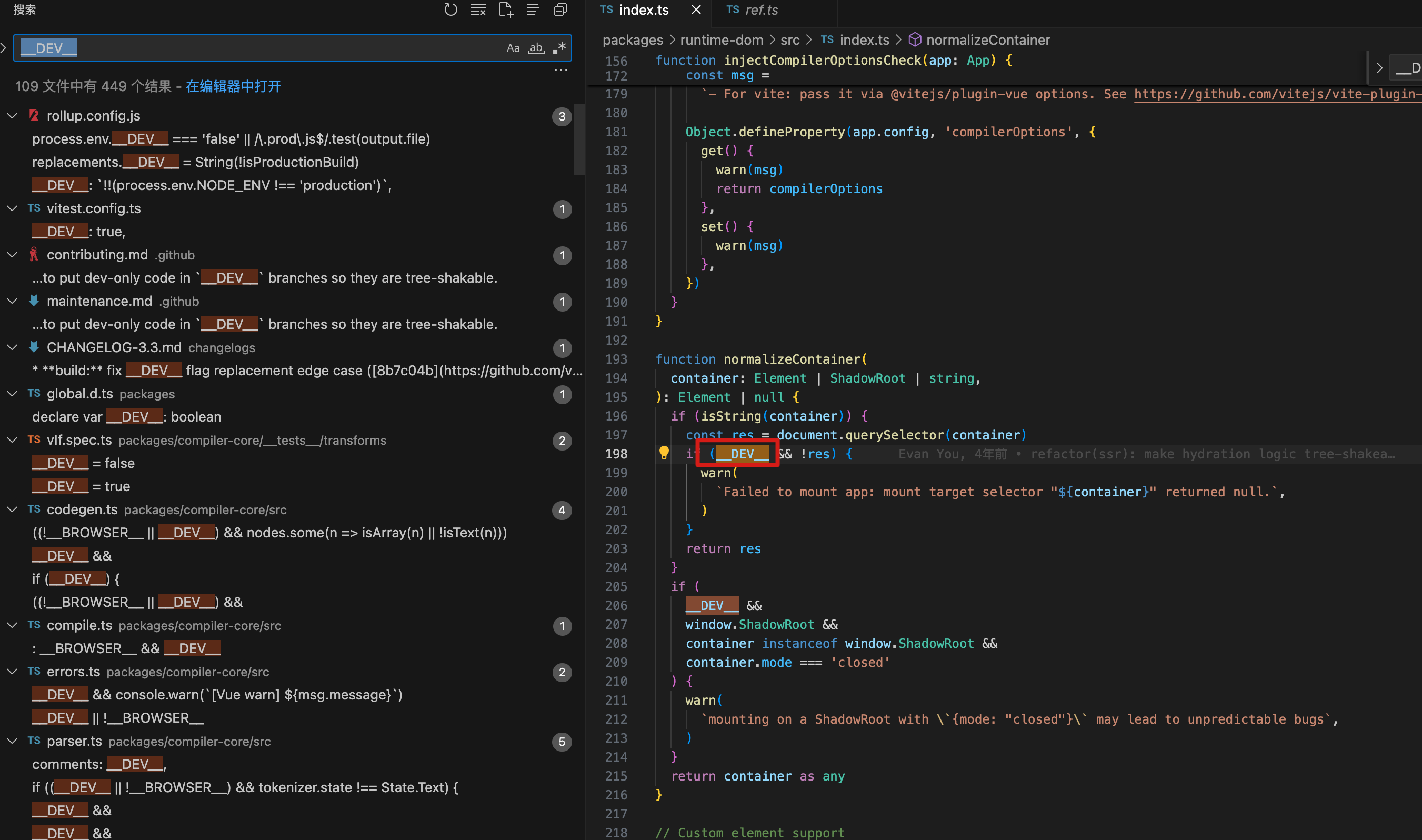Switch results to tree view icon
The image size is (1422, 840).
[533, 9]
